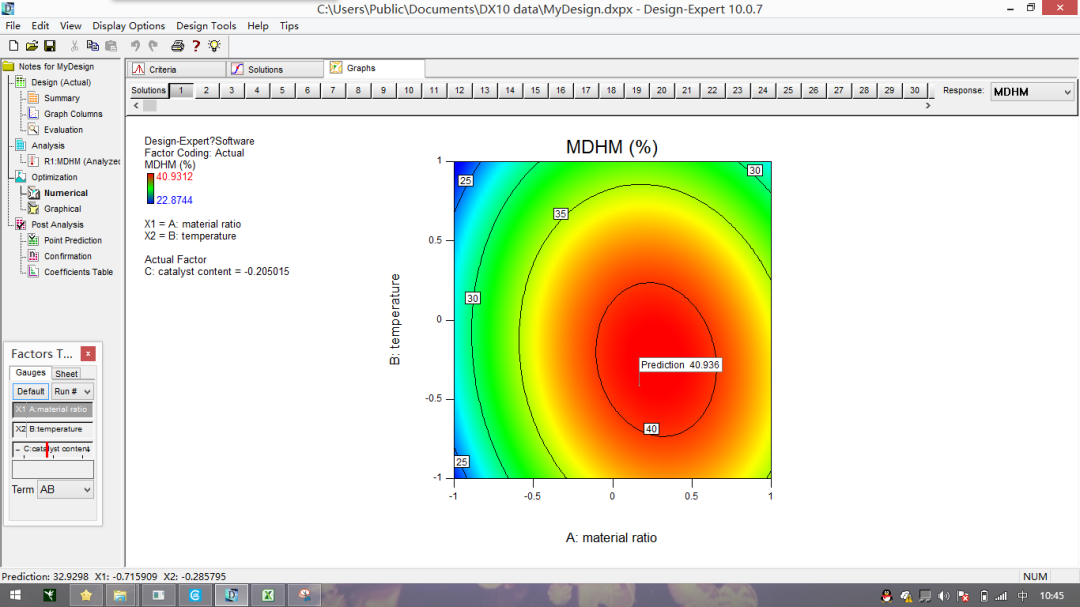Click the C:catalyst content slider gauge
The height and width of the screenshot is (607, 1080).
(x=52, y=449)
